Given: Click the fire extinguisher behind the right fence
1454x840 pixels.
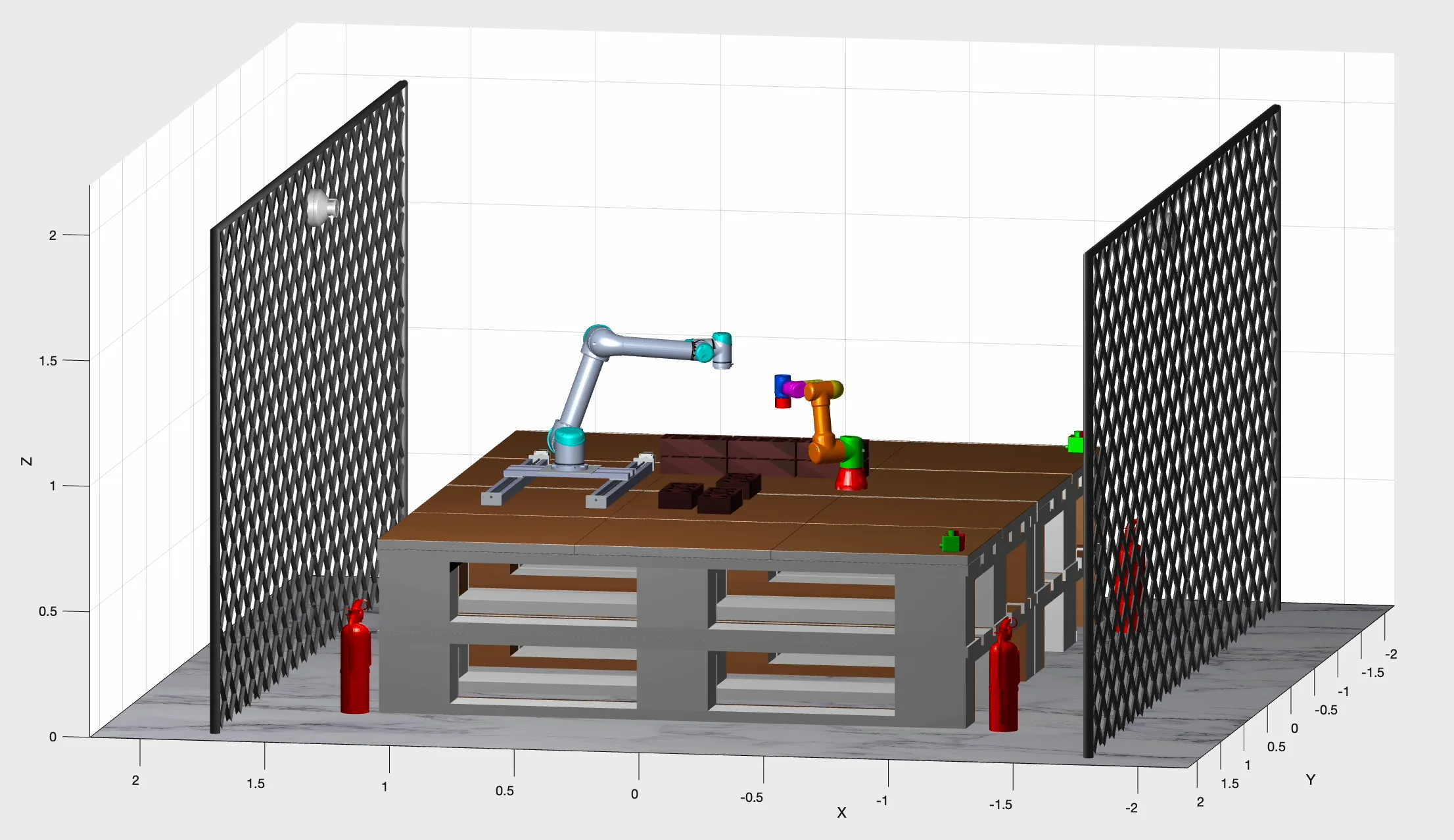Looking at the screenshot, I should point(1129,578).
